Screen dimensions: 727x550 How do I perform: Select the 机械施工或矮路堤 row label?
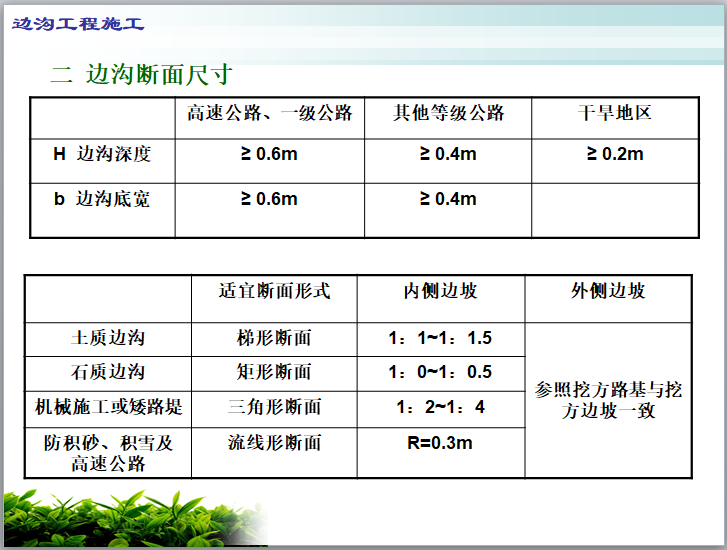tap(108, 406)
